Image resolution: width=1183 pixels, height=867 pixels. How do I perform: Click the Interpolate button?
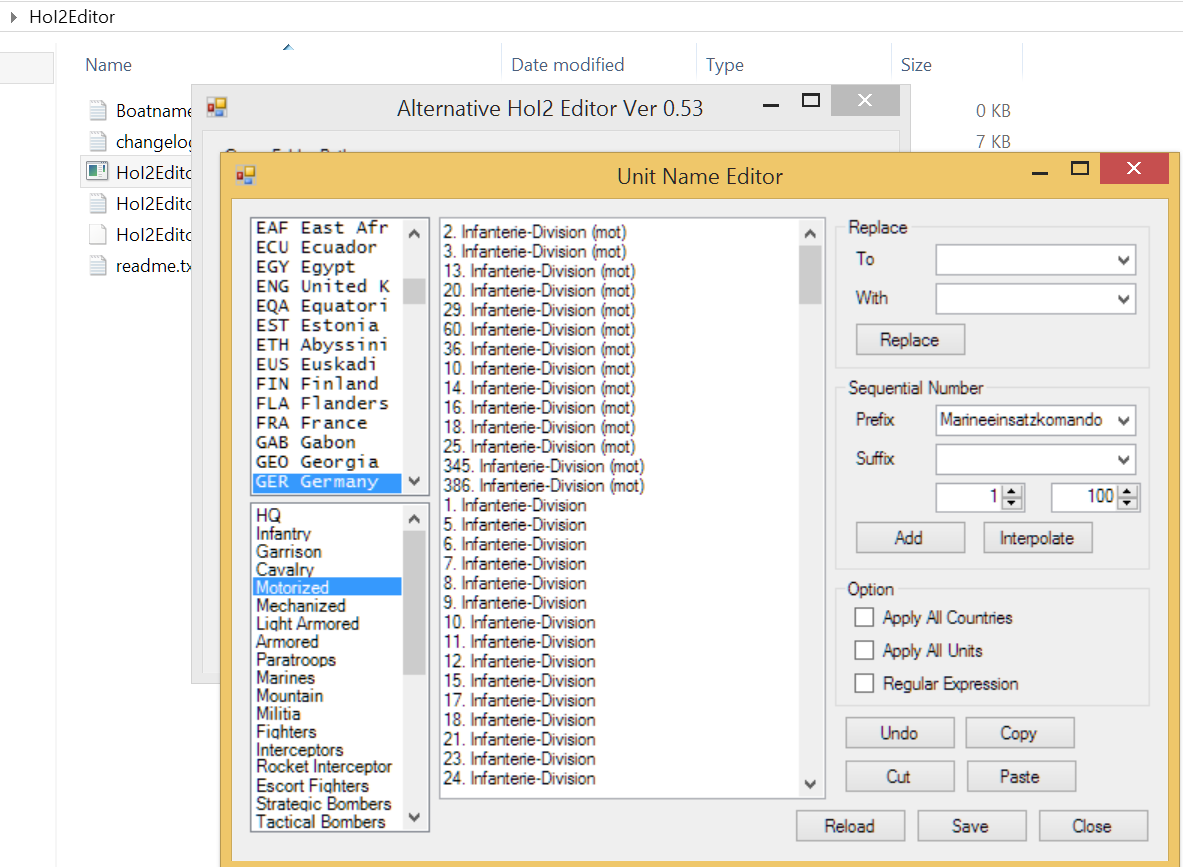tap(1037, 538)
